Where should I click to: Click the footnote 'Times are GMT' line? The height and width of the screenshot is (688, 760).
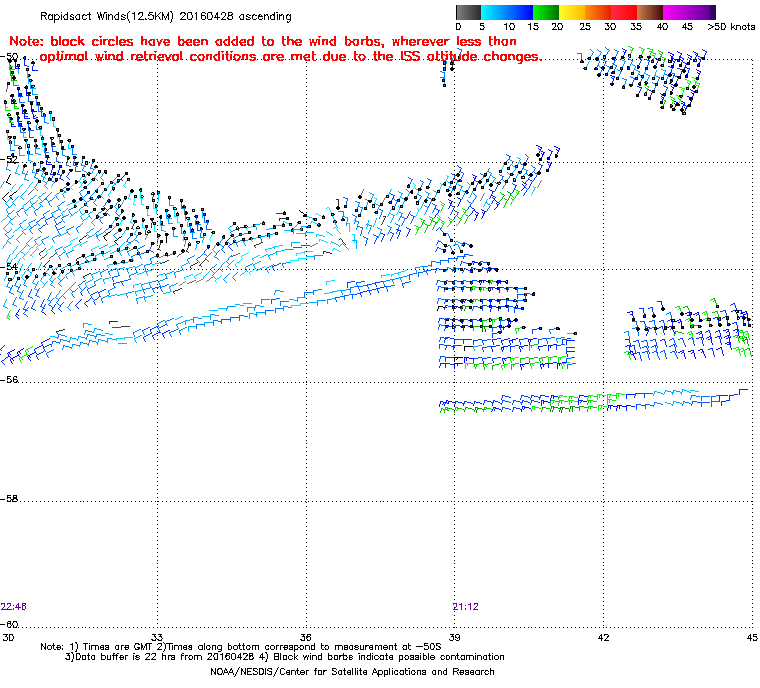pyautogui.click(x=241, y=647)
